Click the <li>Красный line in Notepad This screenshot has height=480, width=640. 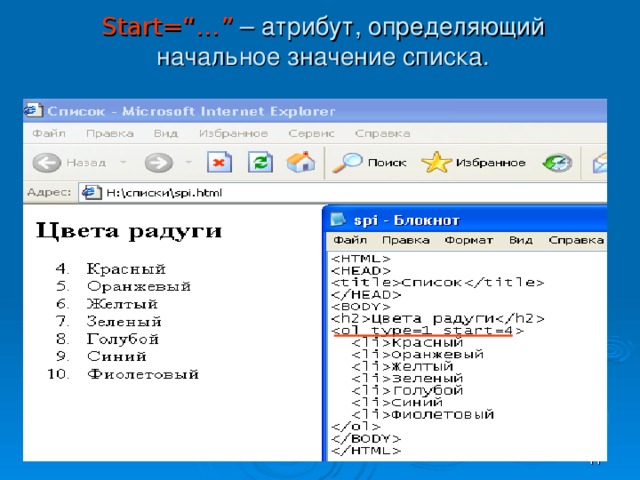(407, 342)
